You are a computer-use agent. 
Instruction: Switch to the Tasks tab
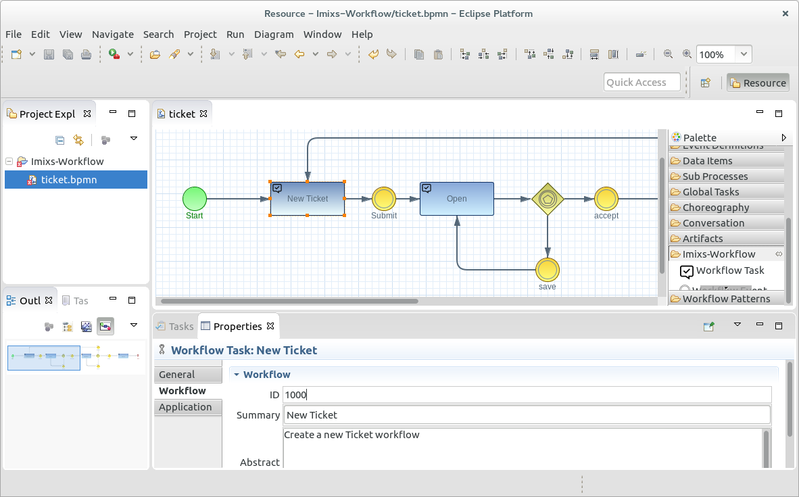[175, 326]
